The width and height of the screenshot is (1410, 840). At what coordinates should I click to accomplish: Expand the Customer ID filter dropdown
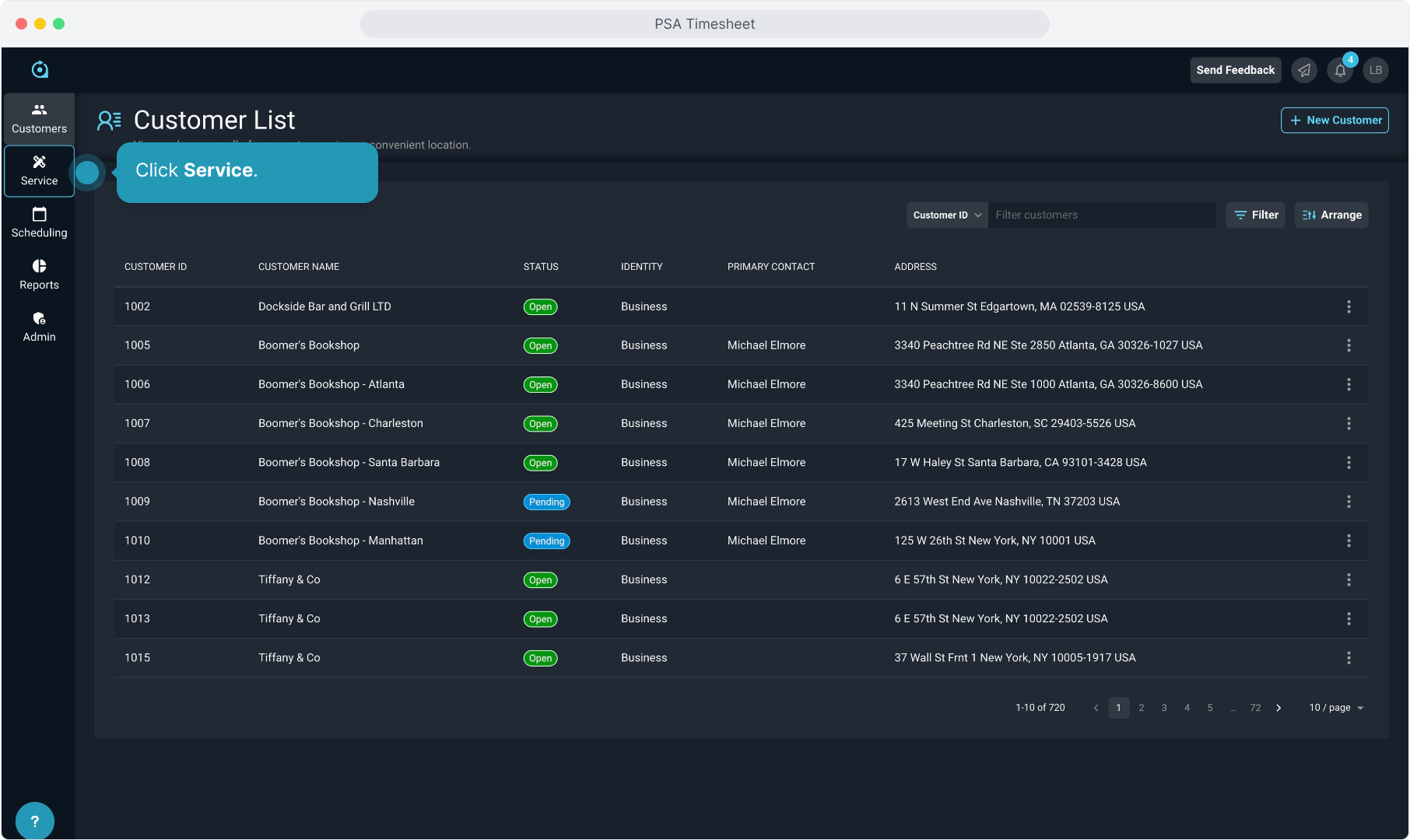tap(946, 215)
